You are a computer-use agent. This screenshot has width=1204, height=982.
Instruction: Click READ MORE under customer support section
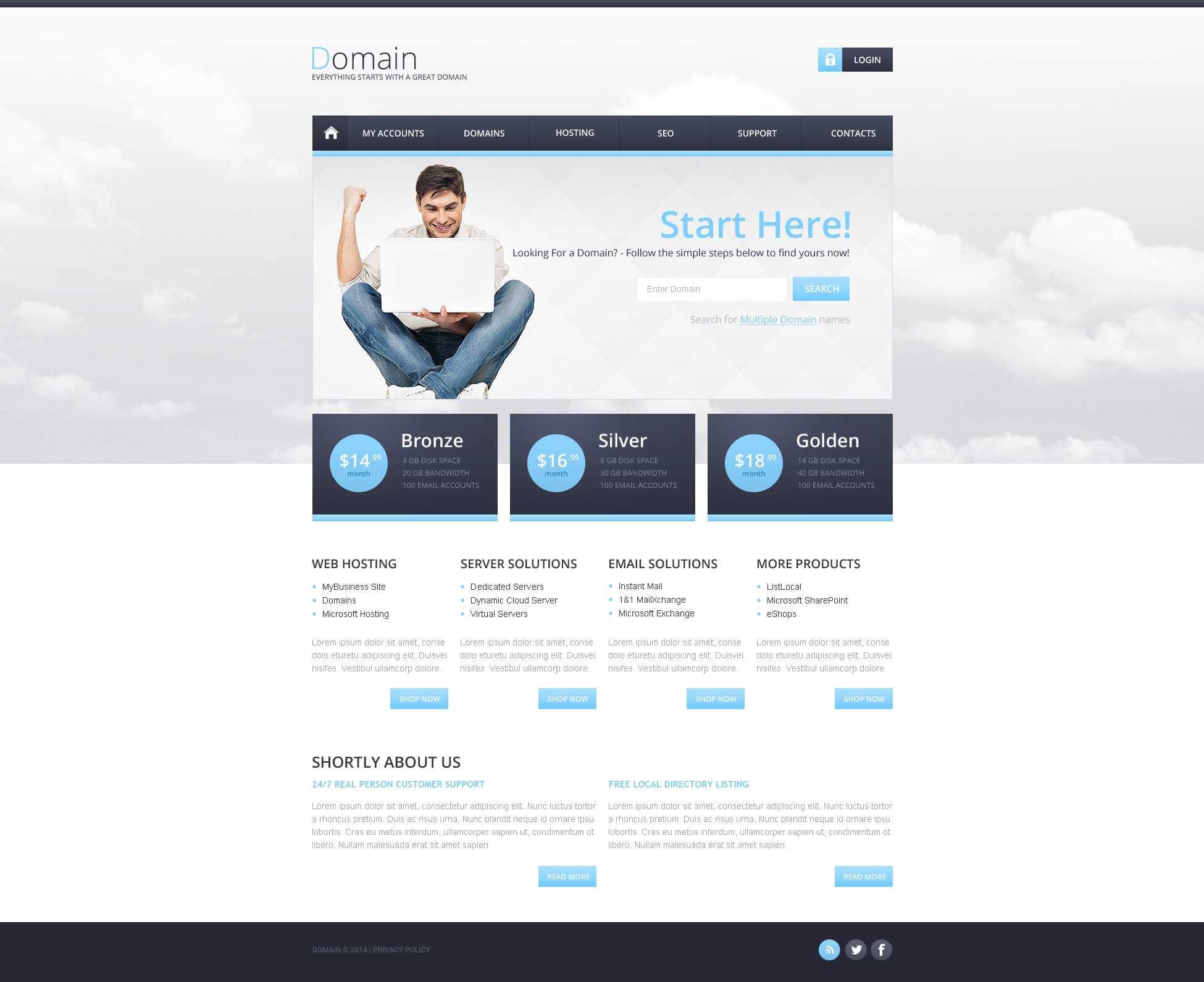pyautogui.click(x=568, y=876)
